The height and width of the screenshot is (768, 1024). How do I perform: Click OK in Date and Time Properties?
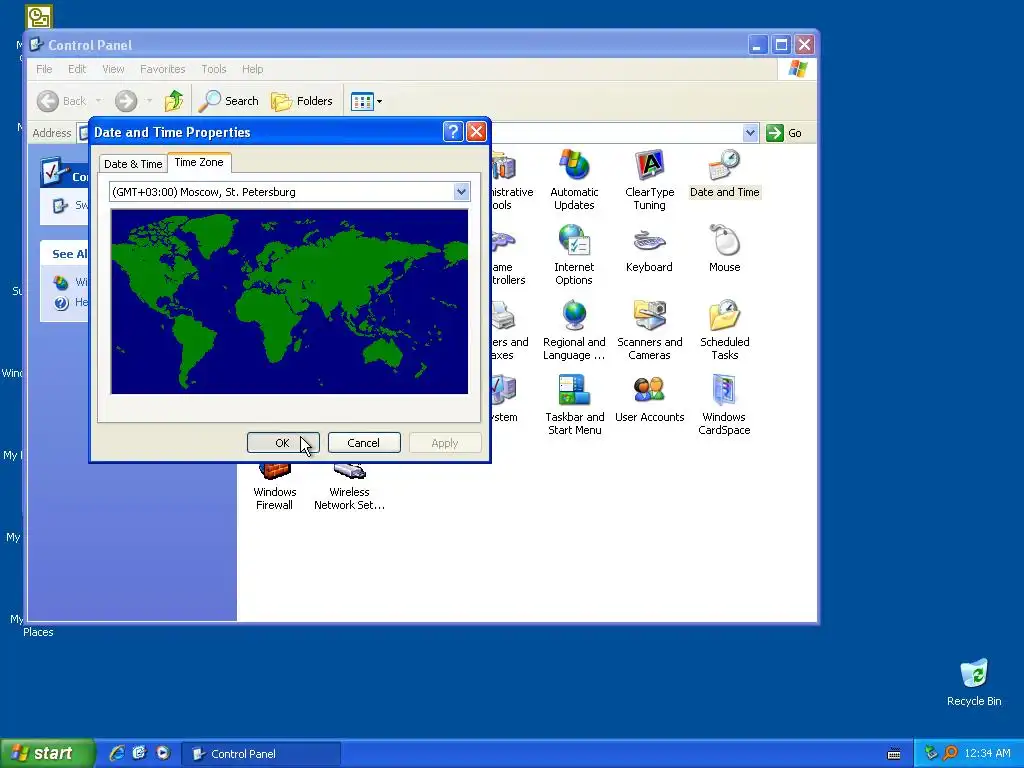[283, 443]
